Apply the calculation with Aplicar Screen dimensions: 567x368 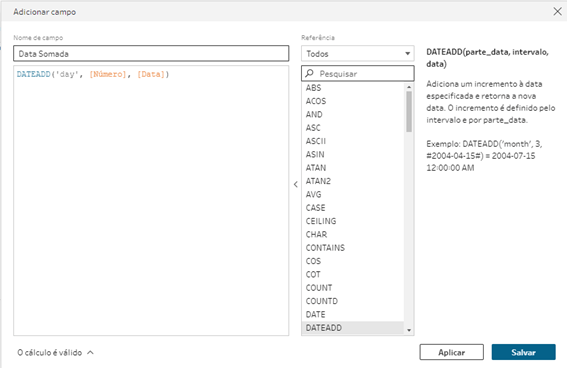[x=451, y=352]
